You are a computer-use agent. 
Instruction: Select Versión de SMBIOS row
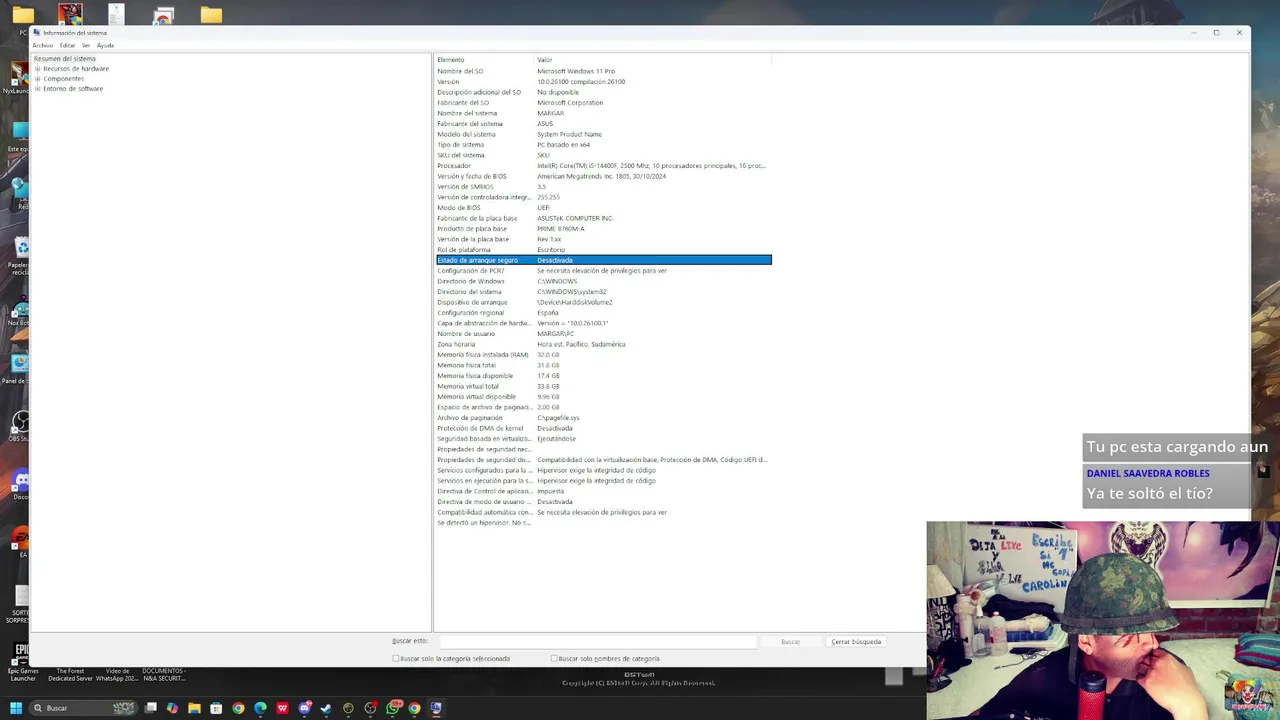(x=604, y=187)
